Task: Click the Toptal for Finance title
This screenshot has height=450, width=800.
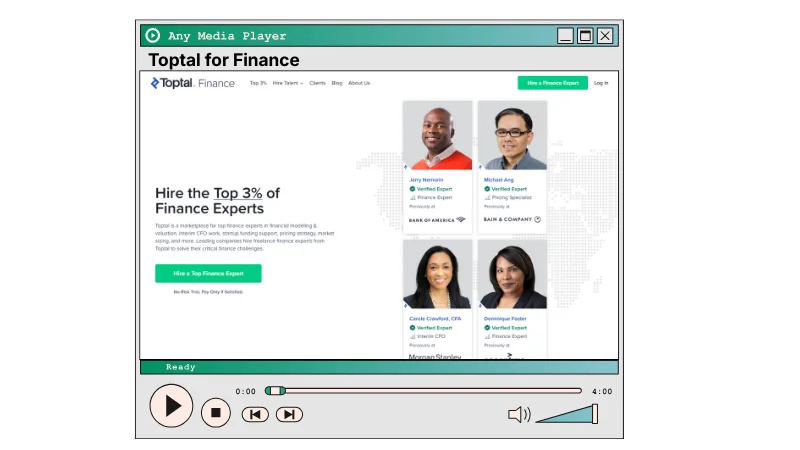Action: [x=224, y=60]
